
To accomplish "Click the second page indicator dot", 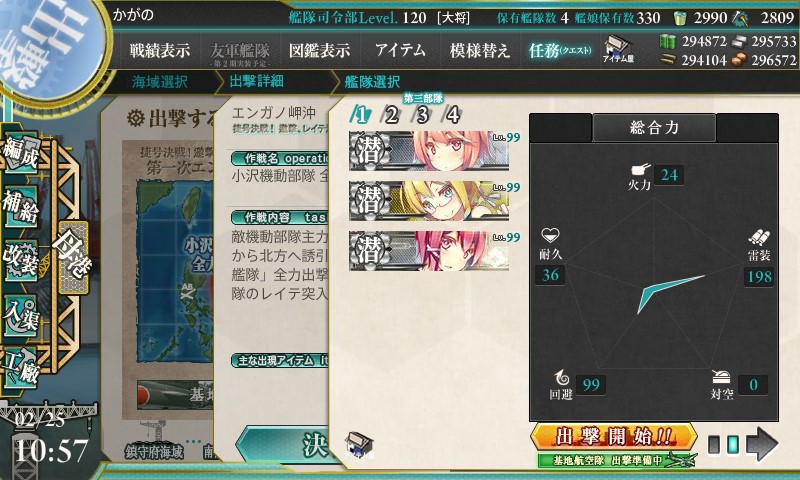I will click(x=732, y=444).
